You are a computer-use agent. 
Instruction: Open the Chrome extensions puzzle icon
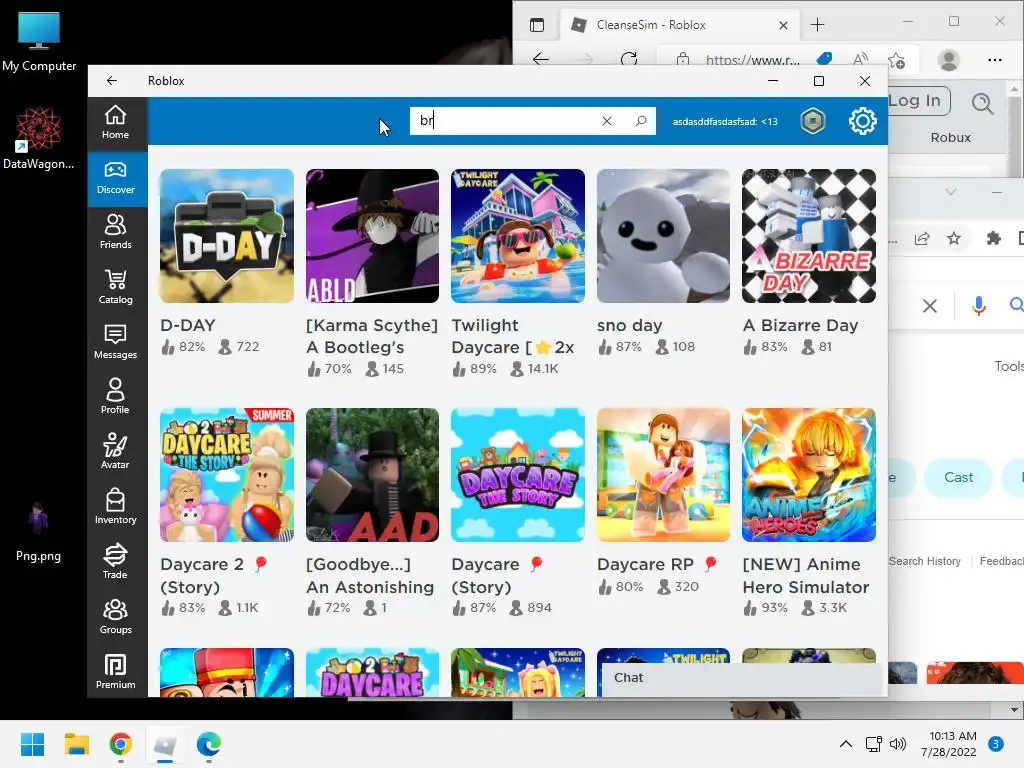[993, 238]
